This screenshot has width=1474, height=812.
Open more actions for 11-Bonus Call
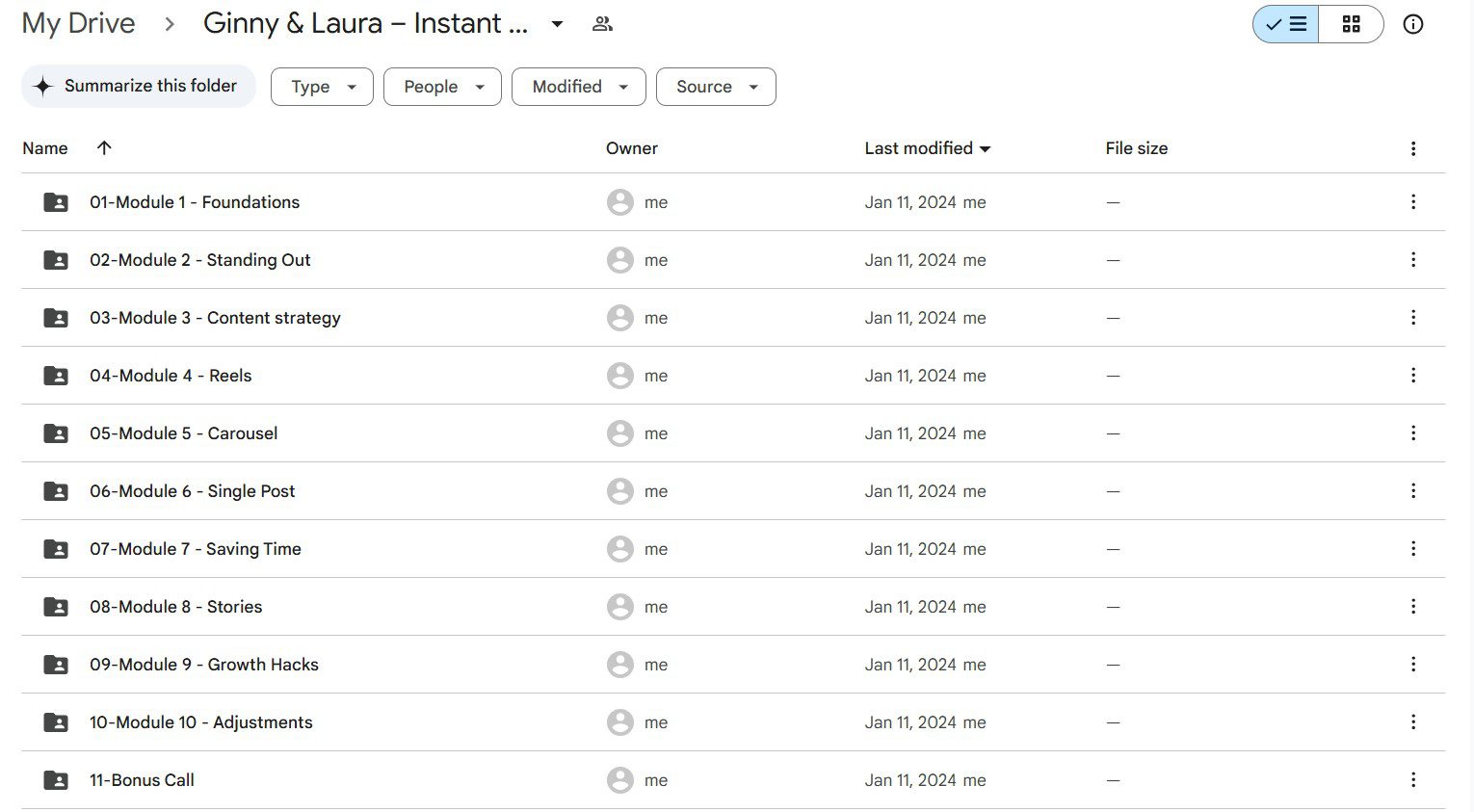coord(1412,780)
